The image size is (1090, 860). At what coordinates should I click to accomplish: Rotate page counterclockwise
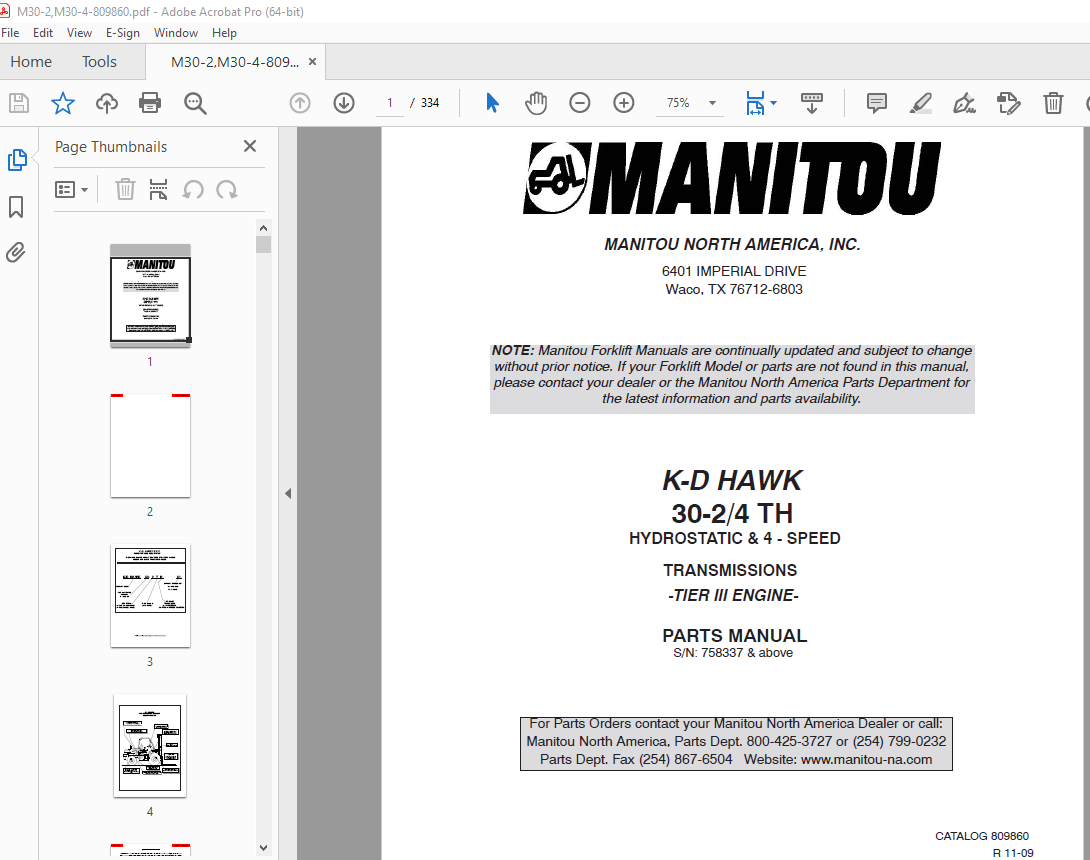click(x=193, y=190)
